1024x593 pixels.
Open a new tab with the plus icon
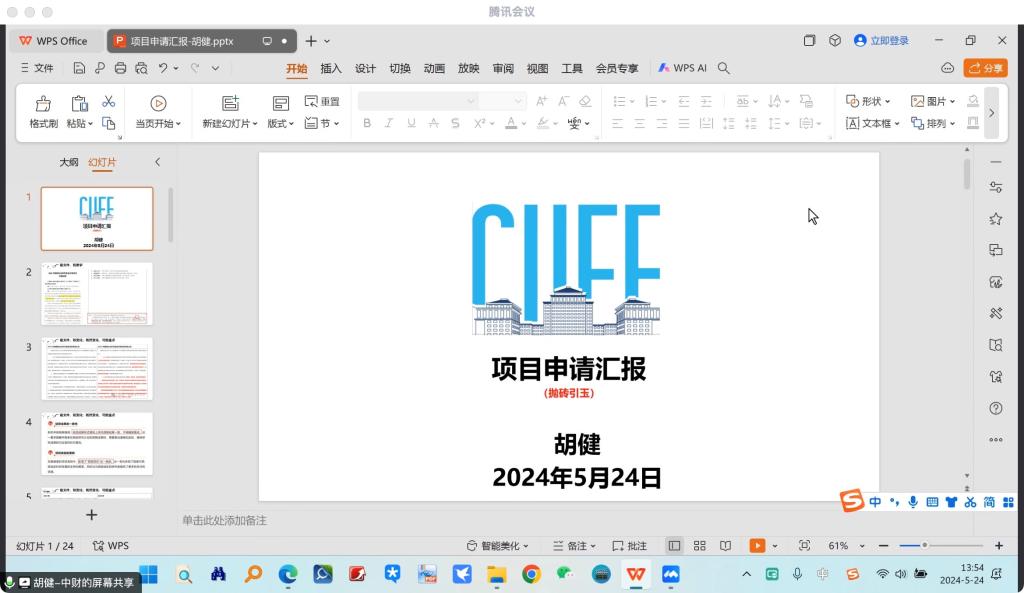[311, 40]
